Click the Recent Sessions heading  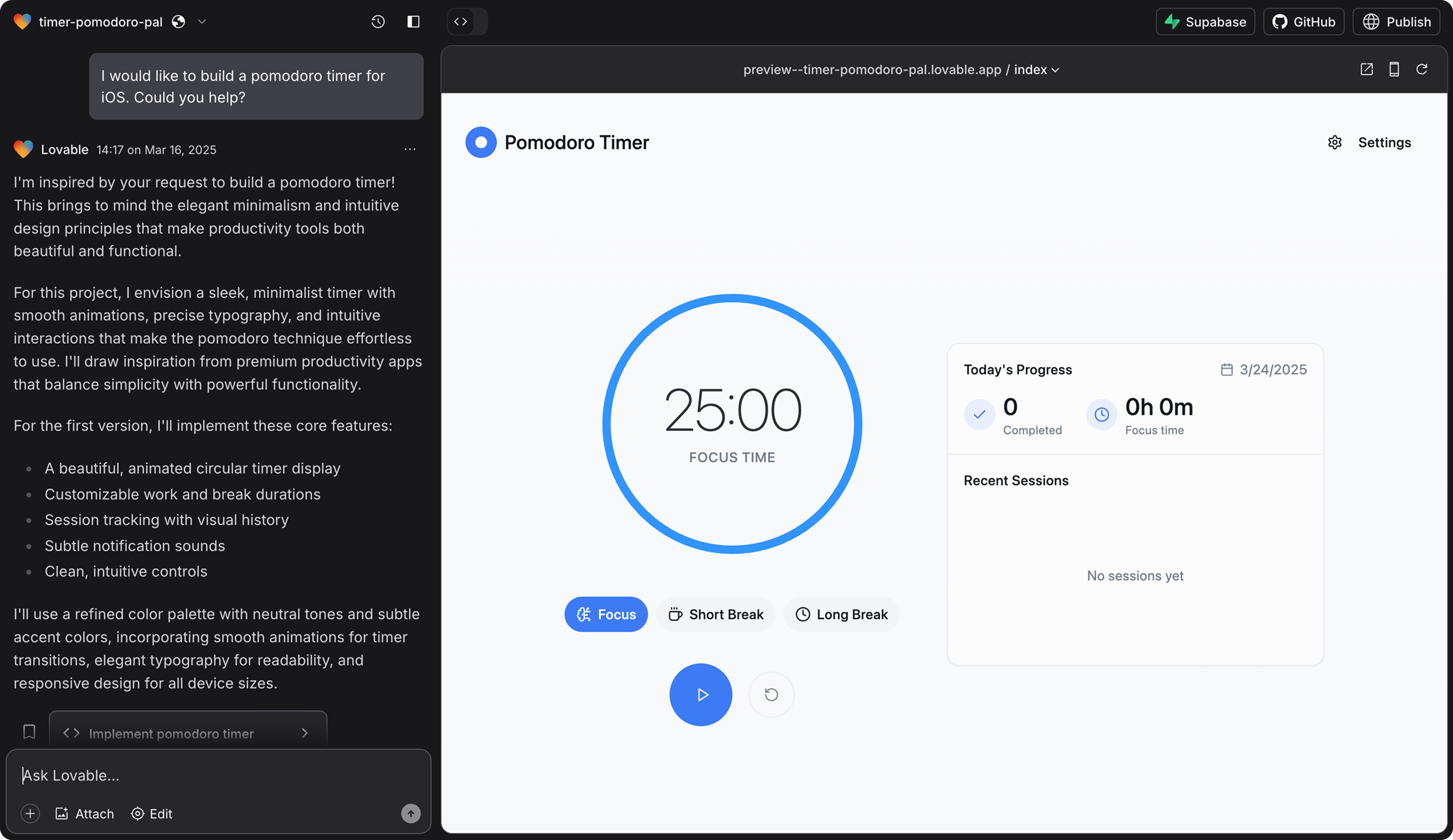click(1016, 480)
